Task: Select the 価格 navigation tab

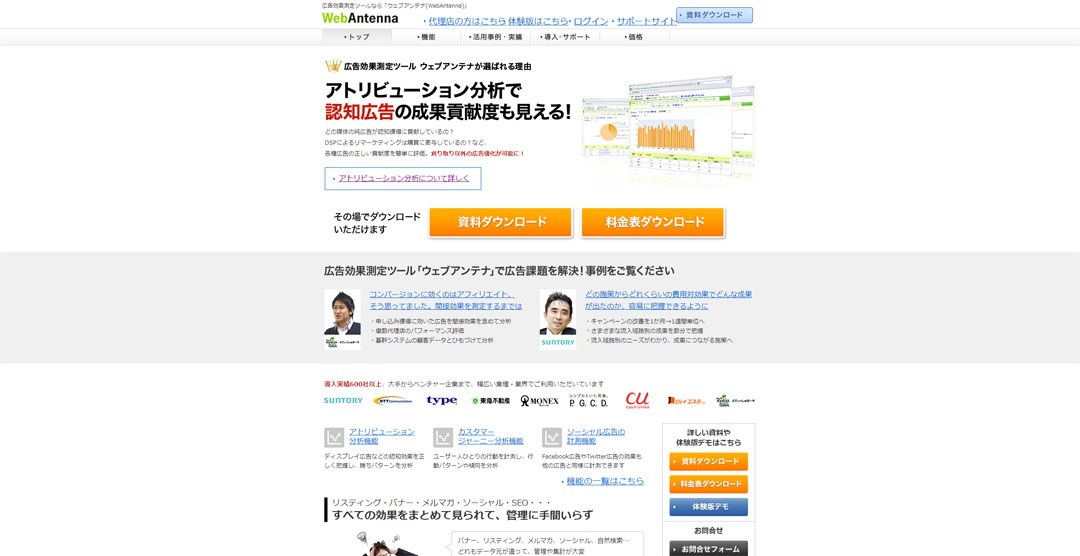Action: tap(634, 37)
